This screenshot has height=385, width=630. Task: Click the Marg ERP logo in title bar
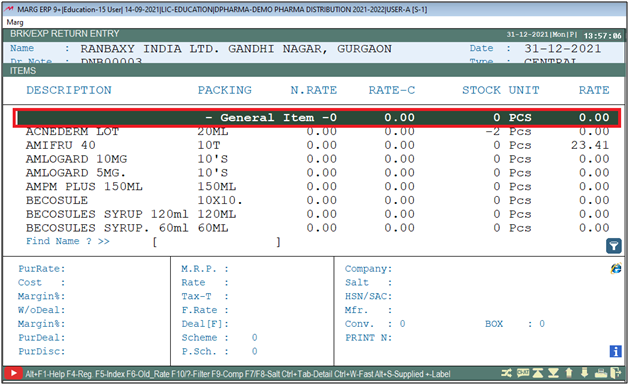tap(9, 9)
